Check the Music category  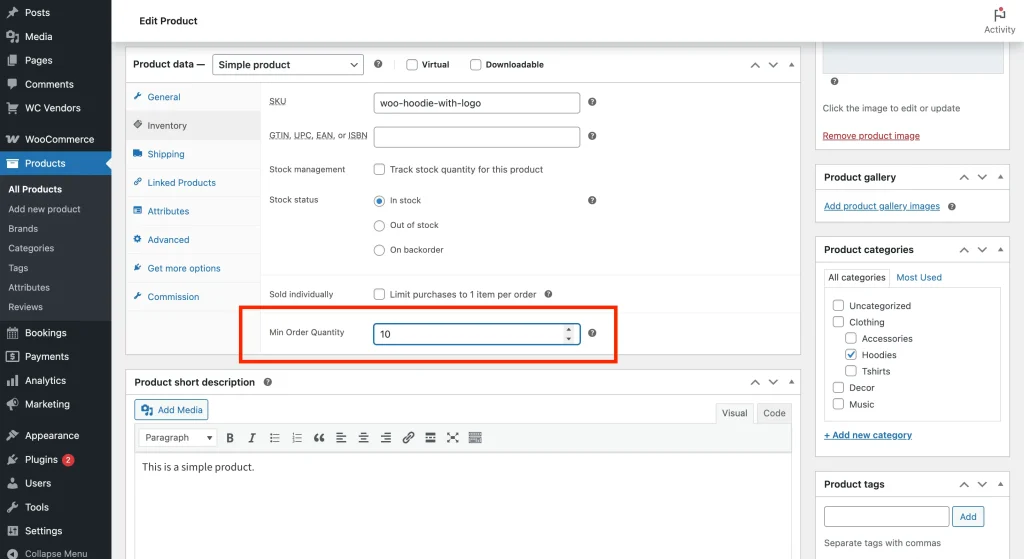pyautogui.click(x=838, y=404)
